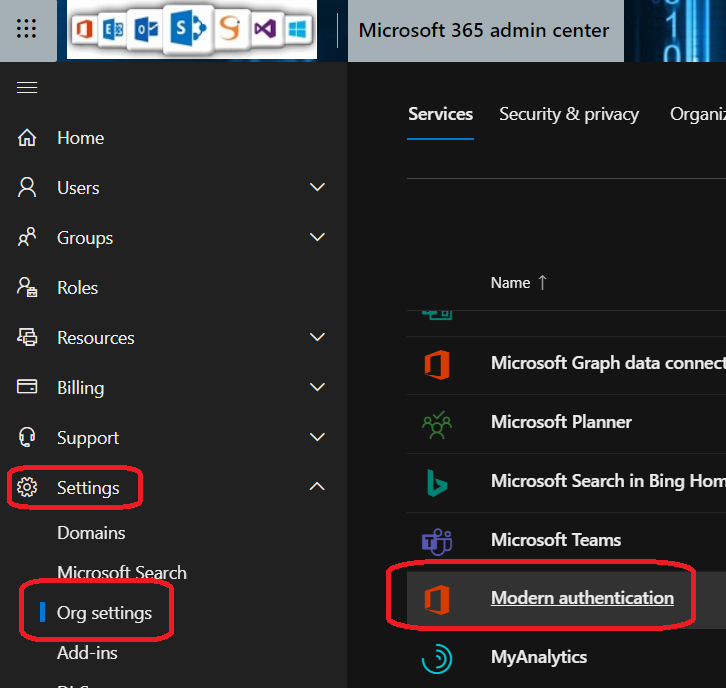Expand the Groups chevron
726x688 pixels.
[x=317, y=238]
